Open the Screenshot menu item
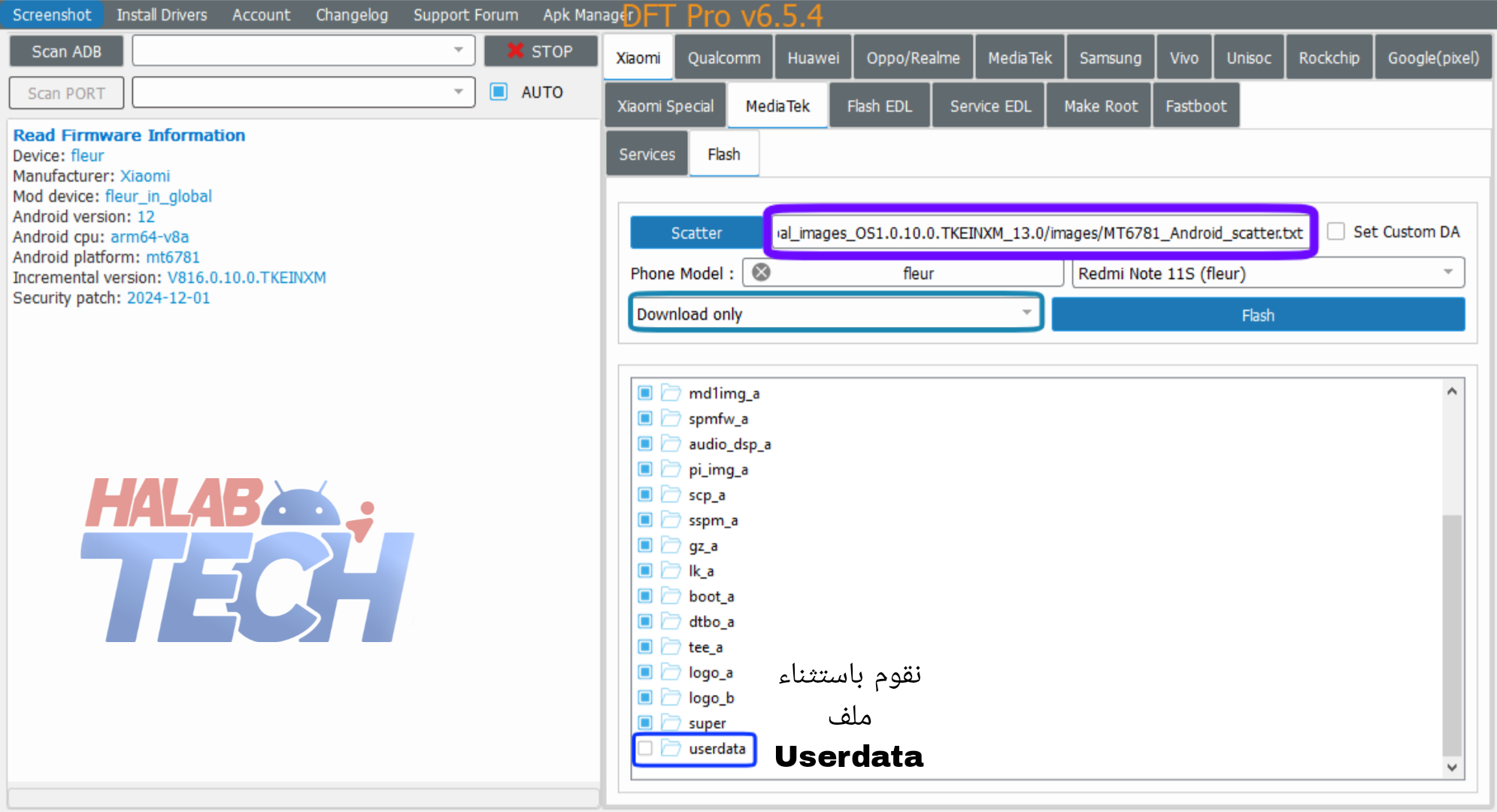The image size is (1497, 812). tap(52, 14)
